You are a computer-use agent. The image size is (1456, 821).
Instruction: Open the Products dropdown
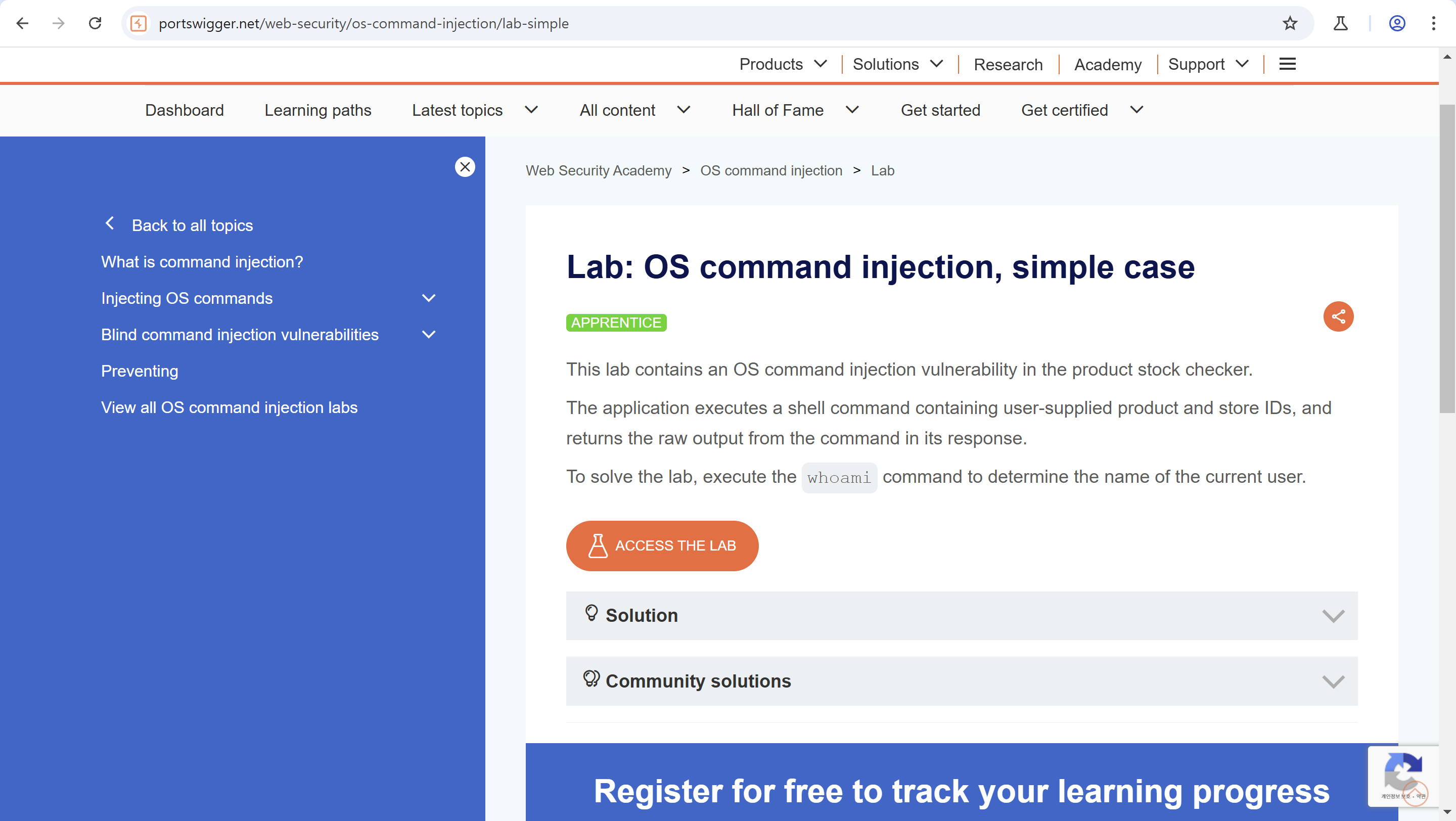pyautogui.click(x=783, y=64)
